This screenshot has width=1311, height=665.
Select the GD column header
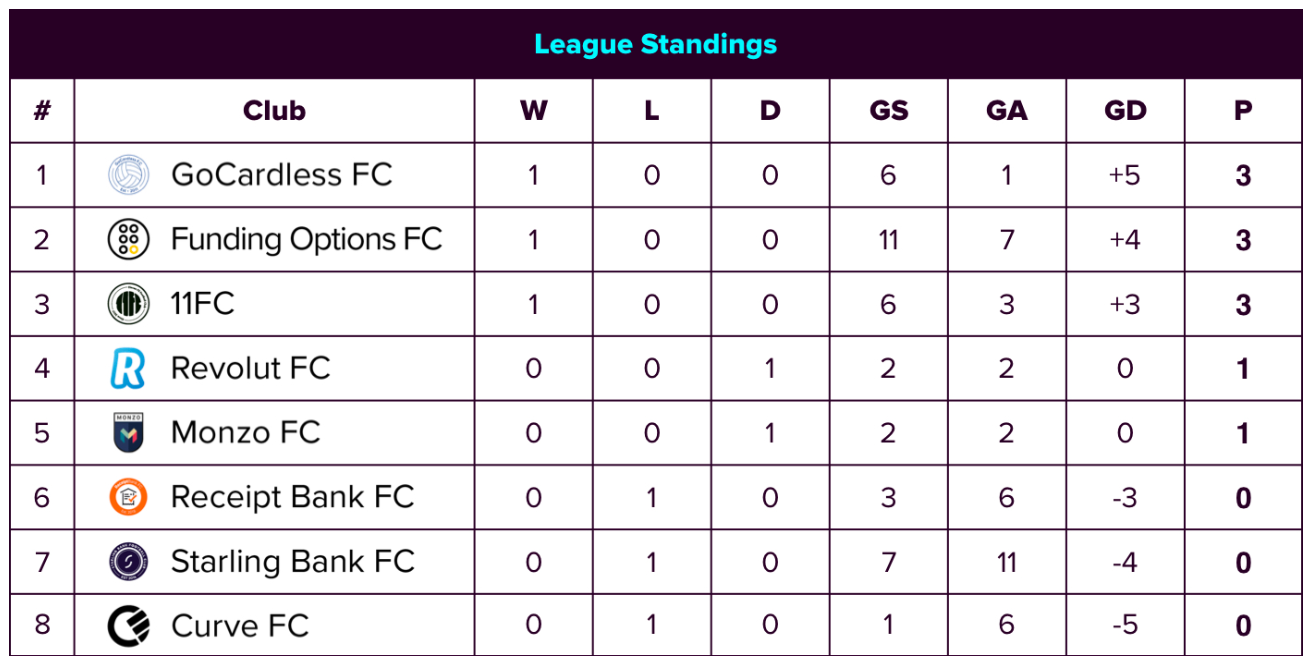point(1125,111)
